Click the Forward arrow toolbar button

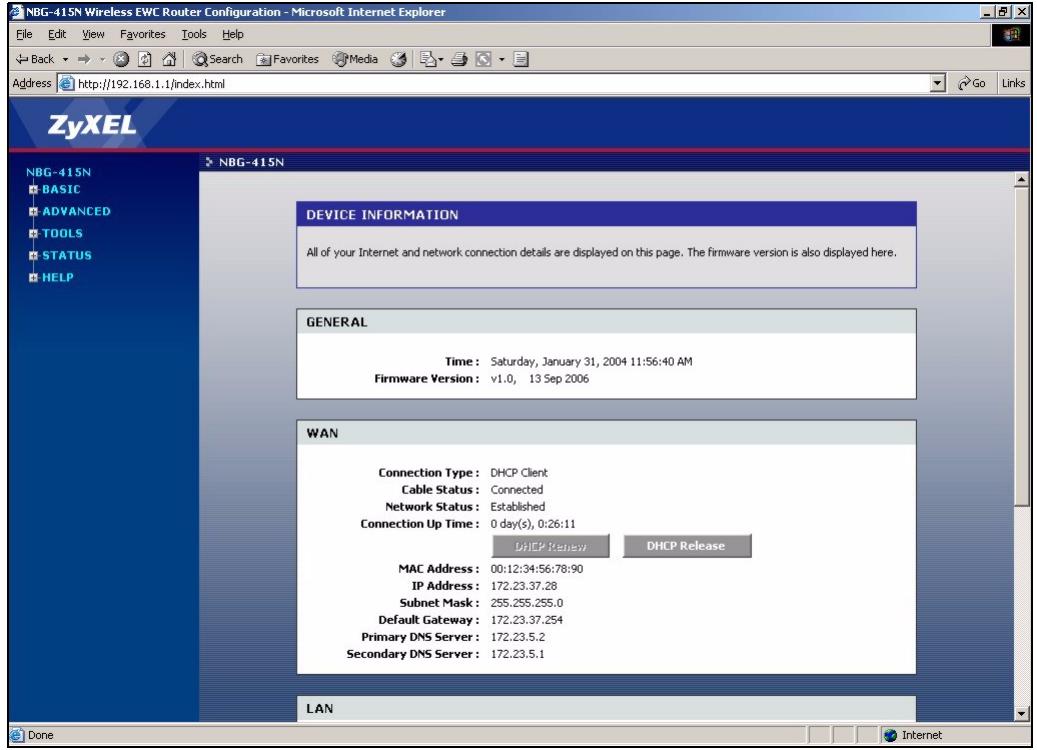(x=84, y=59)
